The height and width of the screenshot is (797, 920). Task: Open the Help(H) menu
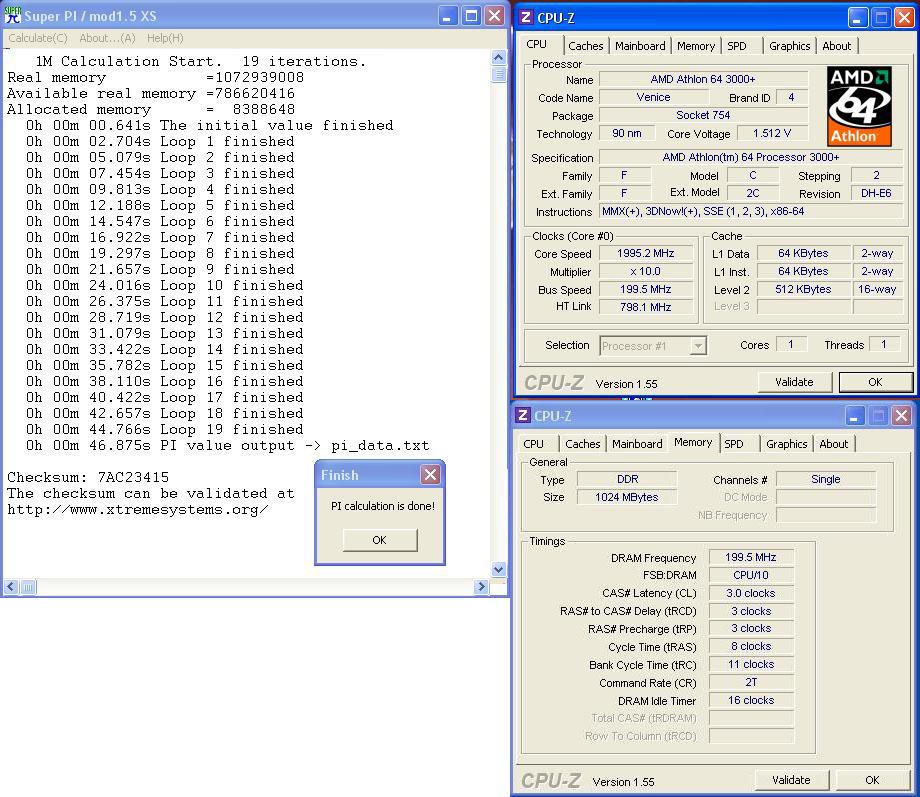pyautogui.click(x=165, y=38)
